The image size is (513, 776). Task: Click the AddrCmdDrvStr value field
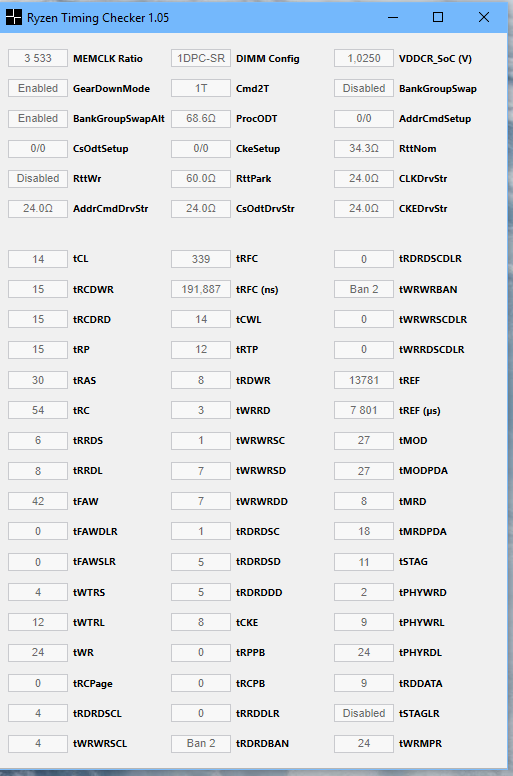pos(38,208)
